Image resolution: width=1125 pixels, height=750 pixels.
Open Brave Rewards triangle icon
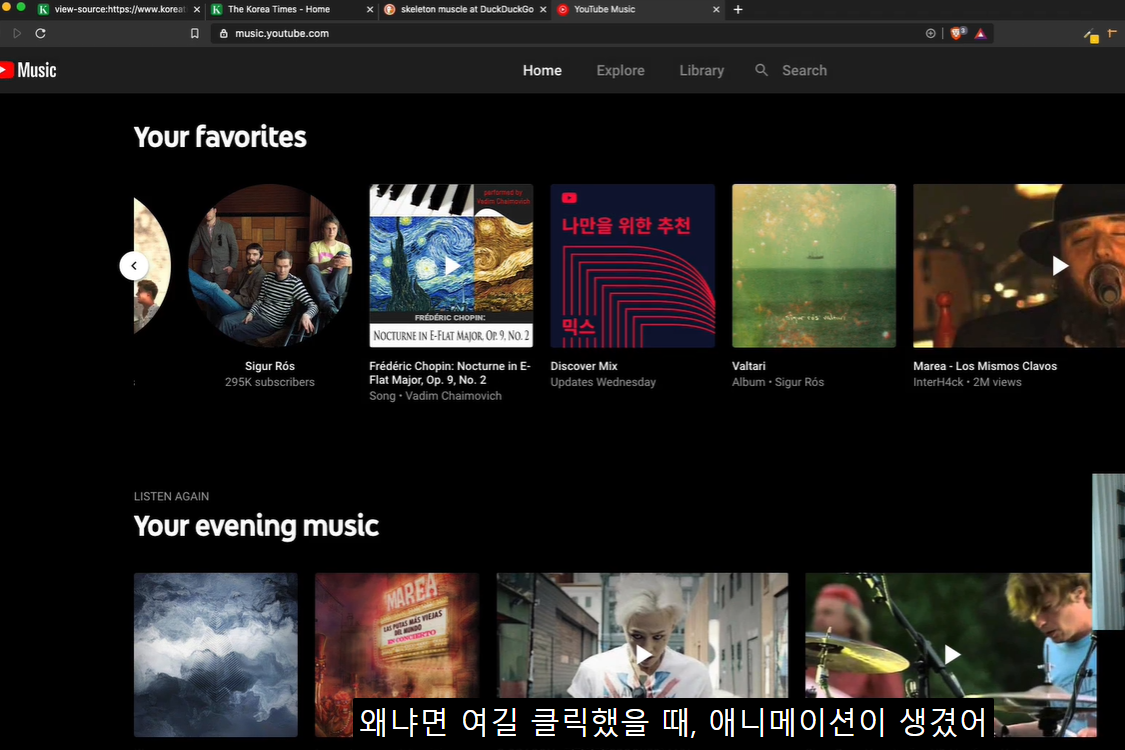point(980,33)
